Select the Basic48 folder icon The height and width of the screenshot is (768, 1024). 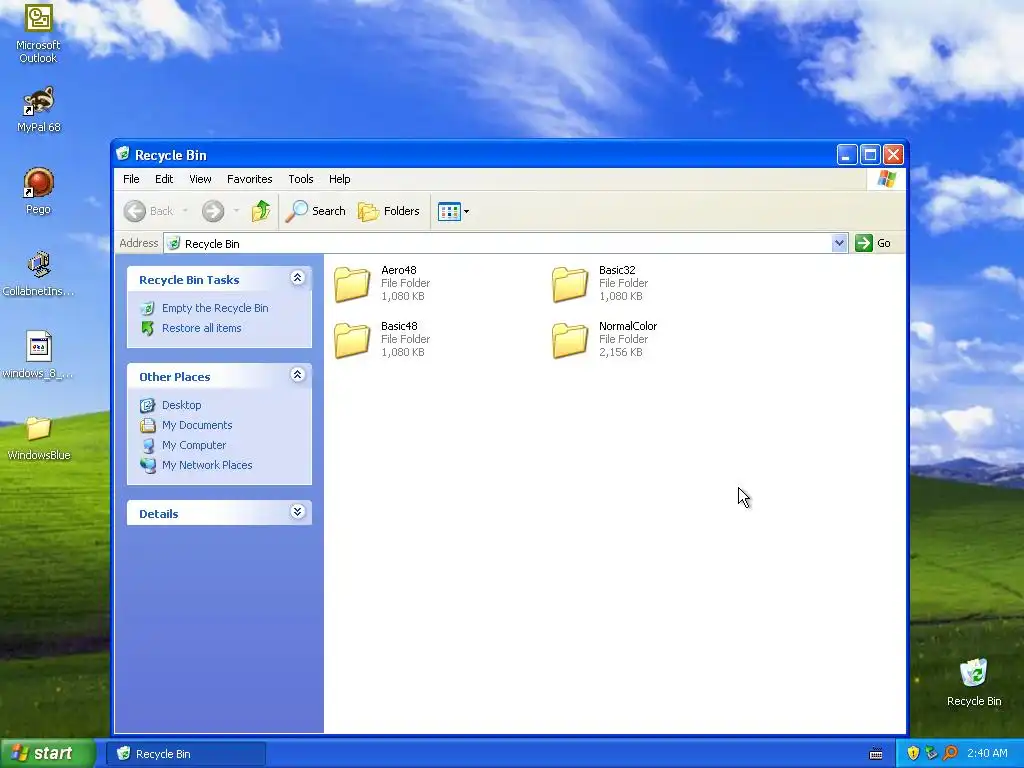tap(352, 341)
